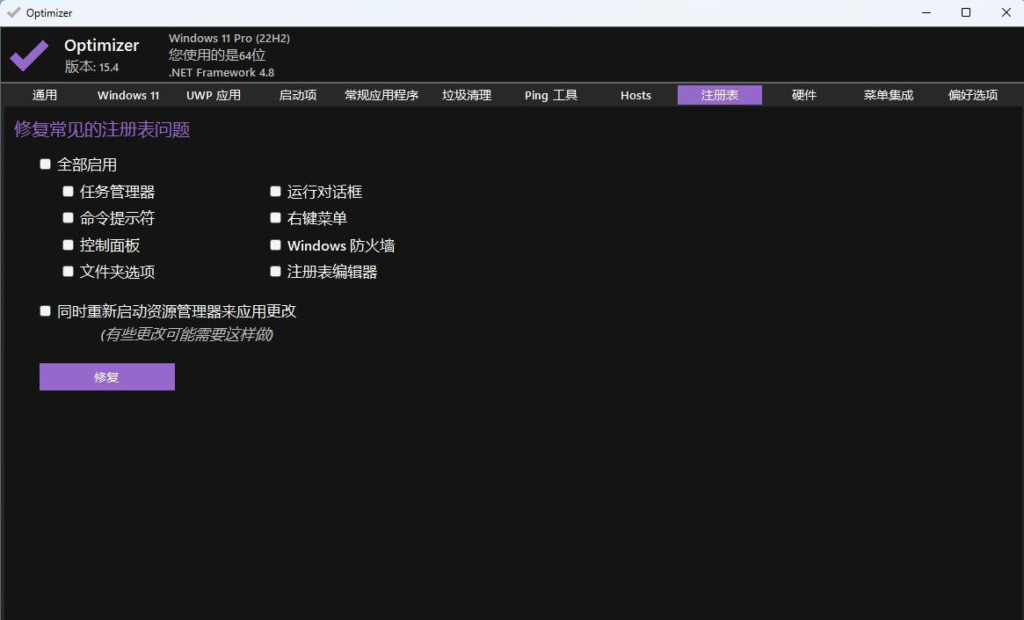Enable the 全部启用 checkbox
The image size is (1024, 620).
pos(45,163)
